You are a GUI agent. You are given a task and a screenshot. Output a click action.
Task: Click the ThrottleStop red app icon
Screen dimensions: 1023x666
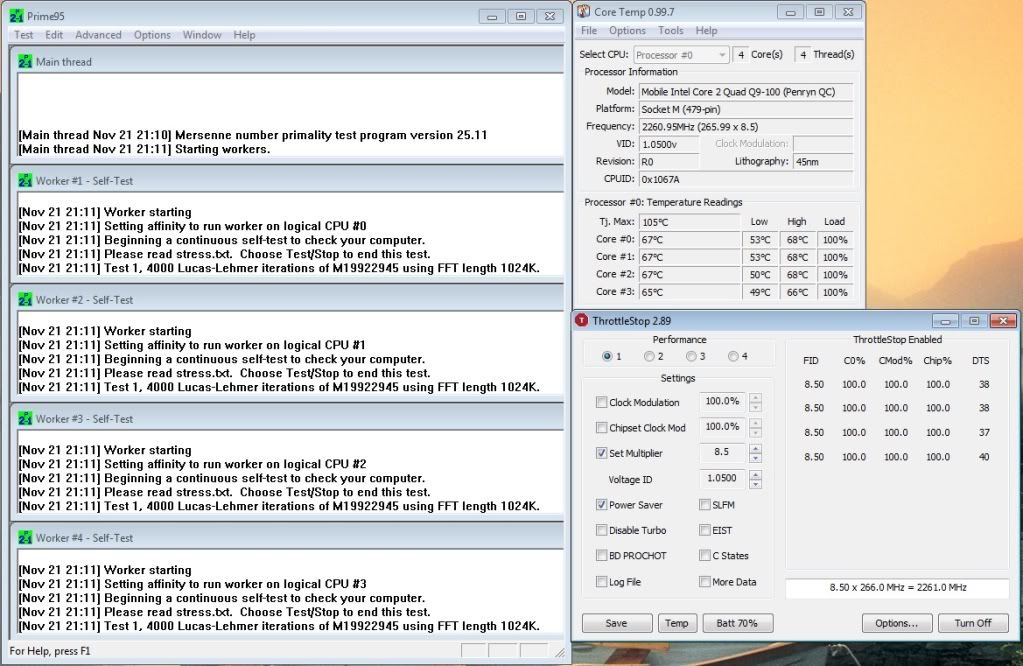tap(581, 320)
